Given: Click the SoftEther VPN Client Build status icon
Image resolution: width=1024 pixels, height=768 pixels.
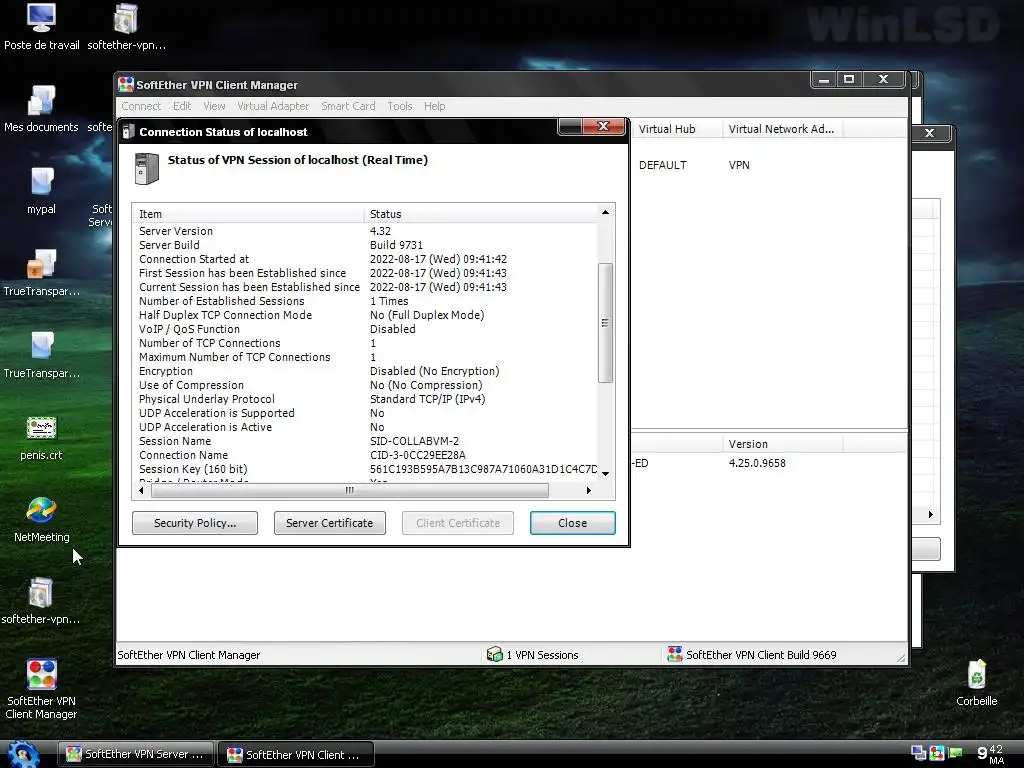Looking at the screenshot, I should click(x=675, y=654).
